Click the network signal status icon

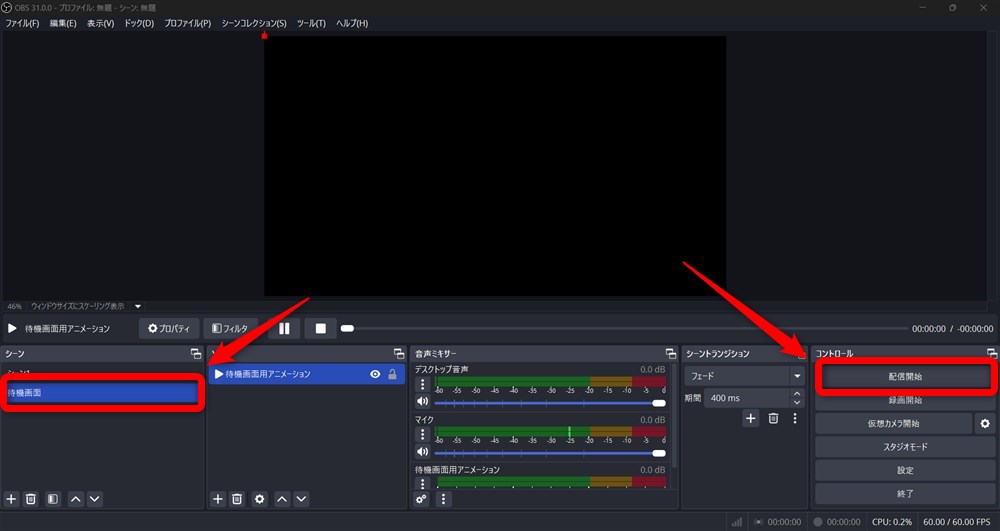pos(737,521)
